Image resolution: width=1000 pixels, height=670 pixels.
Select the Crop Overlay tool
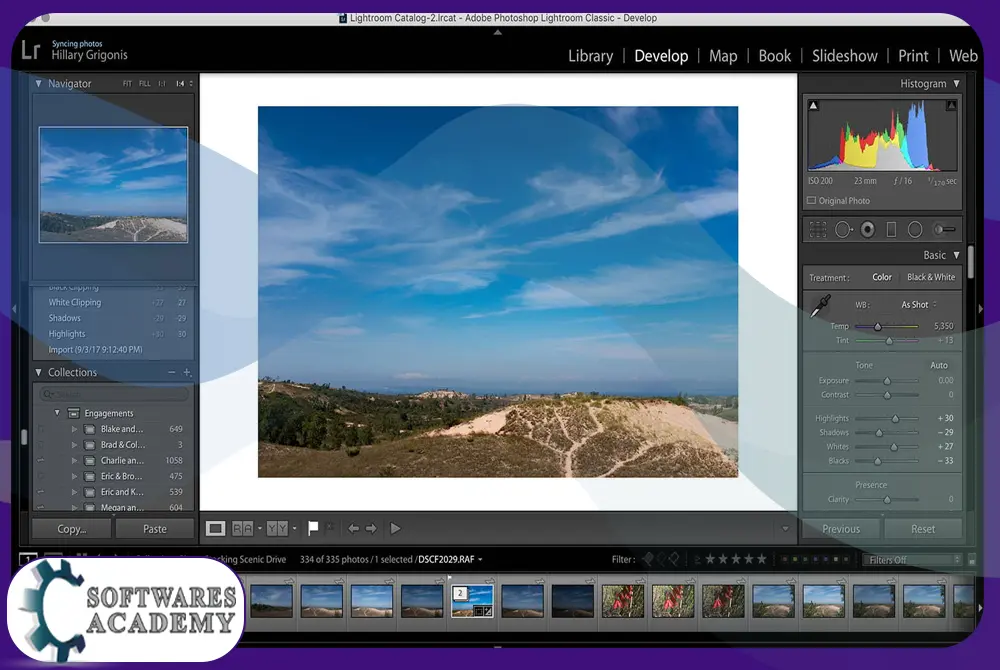818,229
